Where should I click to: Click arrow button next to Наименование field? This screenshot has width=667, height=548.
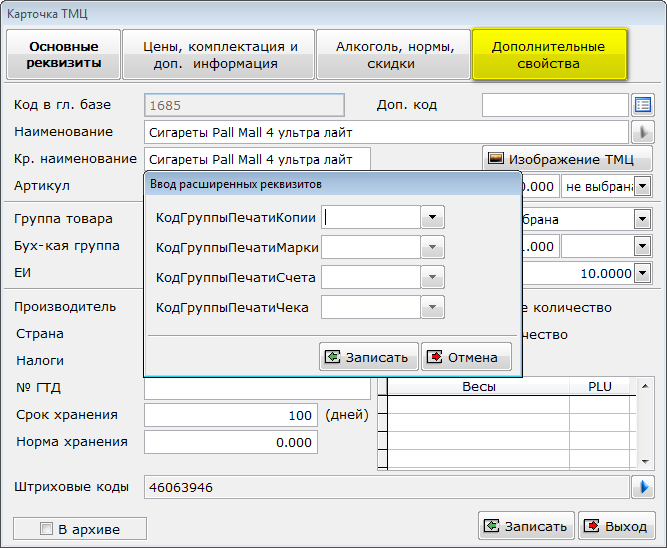tap(643, 132)
